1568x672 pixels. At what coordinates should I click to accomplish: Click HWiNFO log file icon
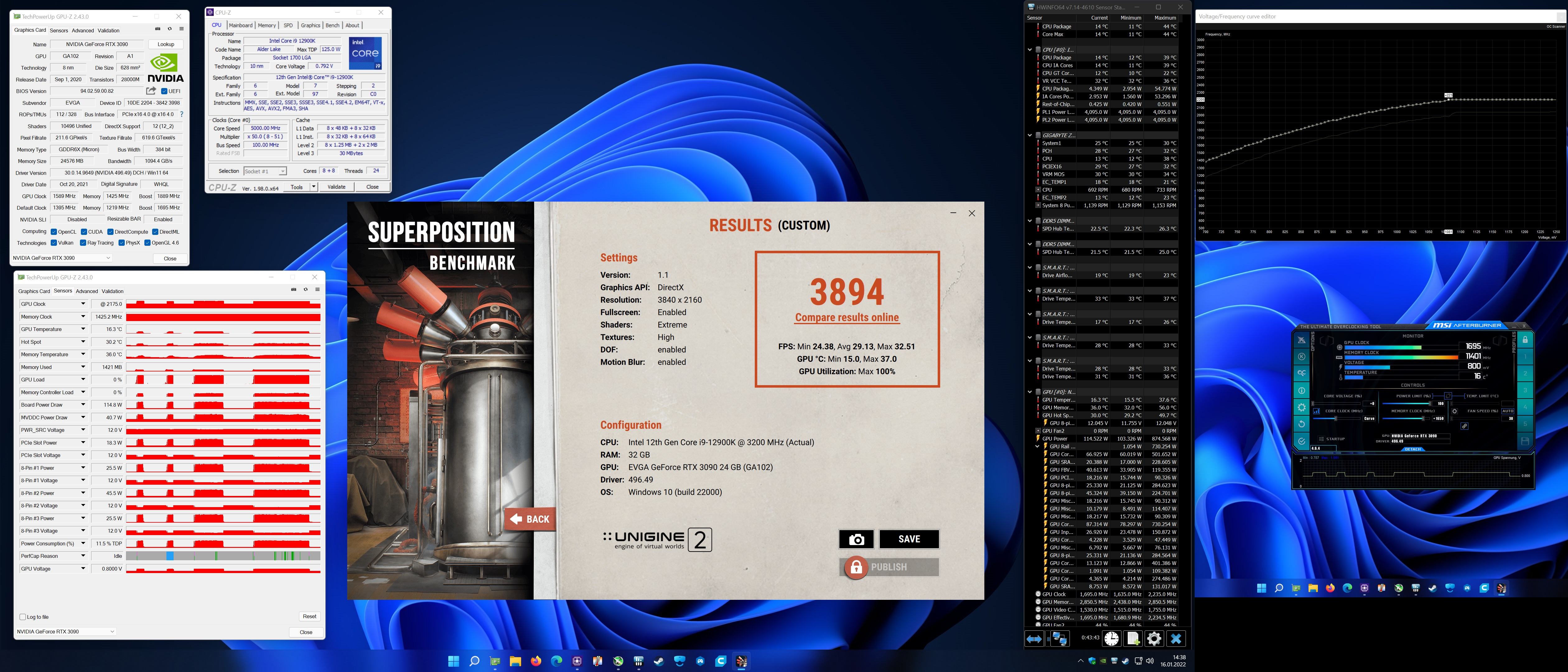(1133, 638)
